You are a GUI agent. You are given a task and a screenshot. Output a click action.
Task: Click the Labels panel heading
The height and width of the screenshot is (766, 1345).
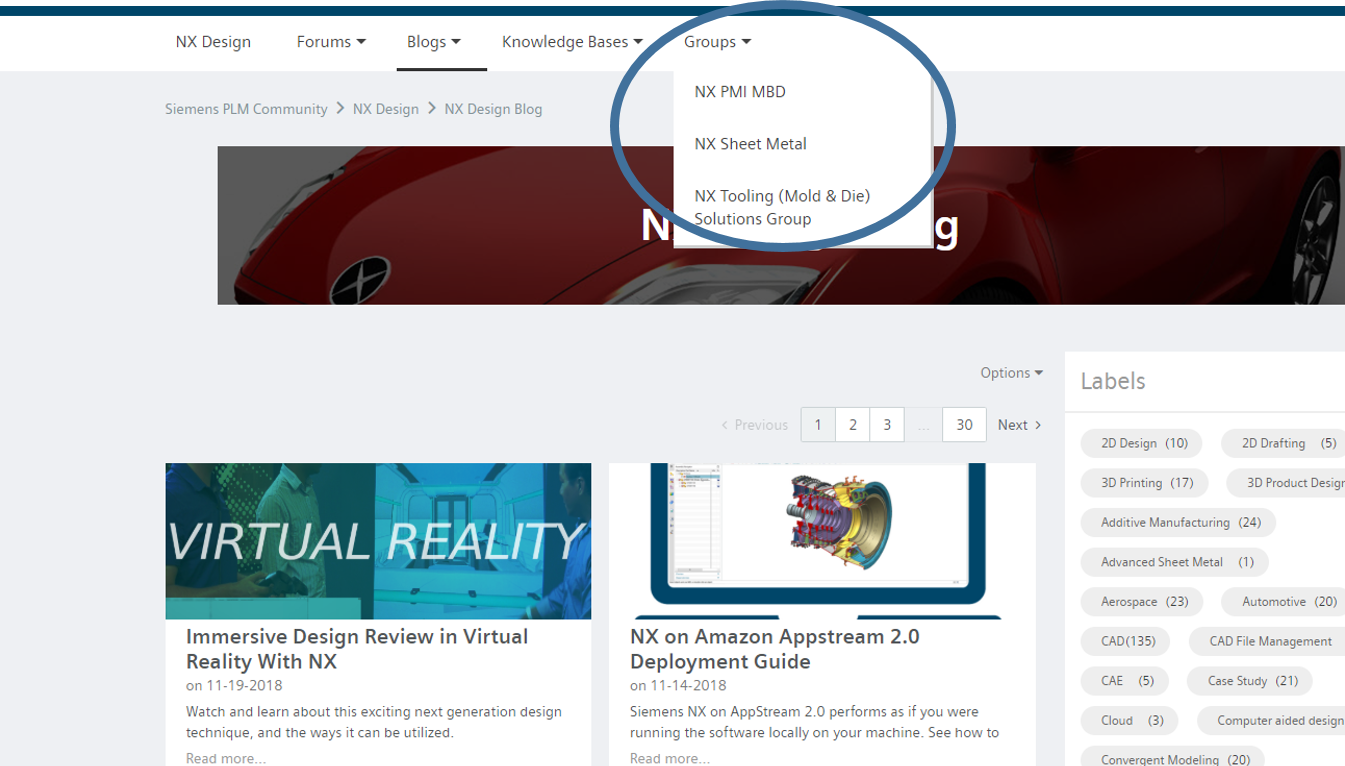coord(1113,381)
